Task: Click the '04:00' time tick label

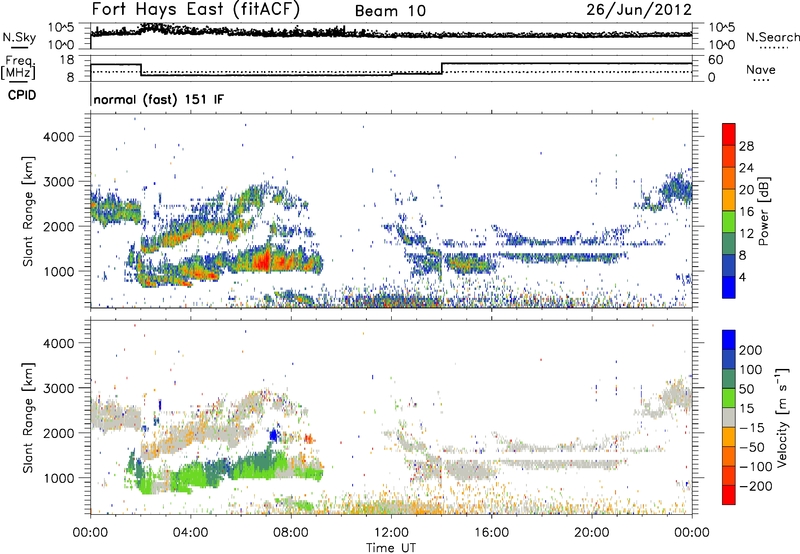Action: (x=190, y=533)
